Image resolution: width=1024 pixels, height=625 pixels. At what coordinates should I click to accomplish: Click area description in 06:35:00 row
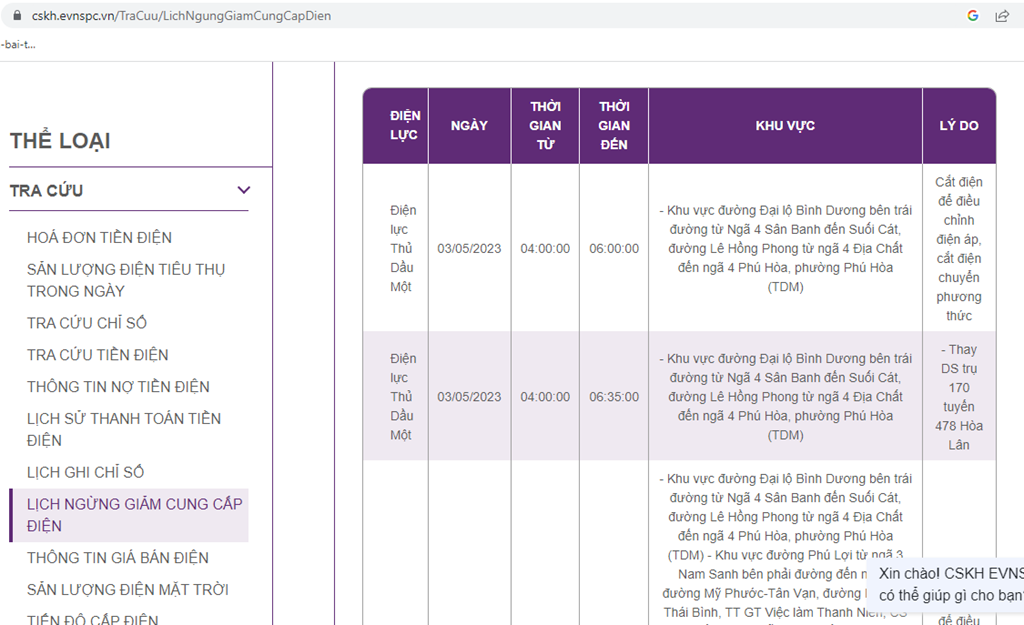coord(785,396)
